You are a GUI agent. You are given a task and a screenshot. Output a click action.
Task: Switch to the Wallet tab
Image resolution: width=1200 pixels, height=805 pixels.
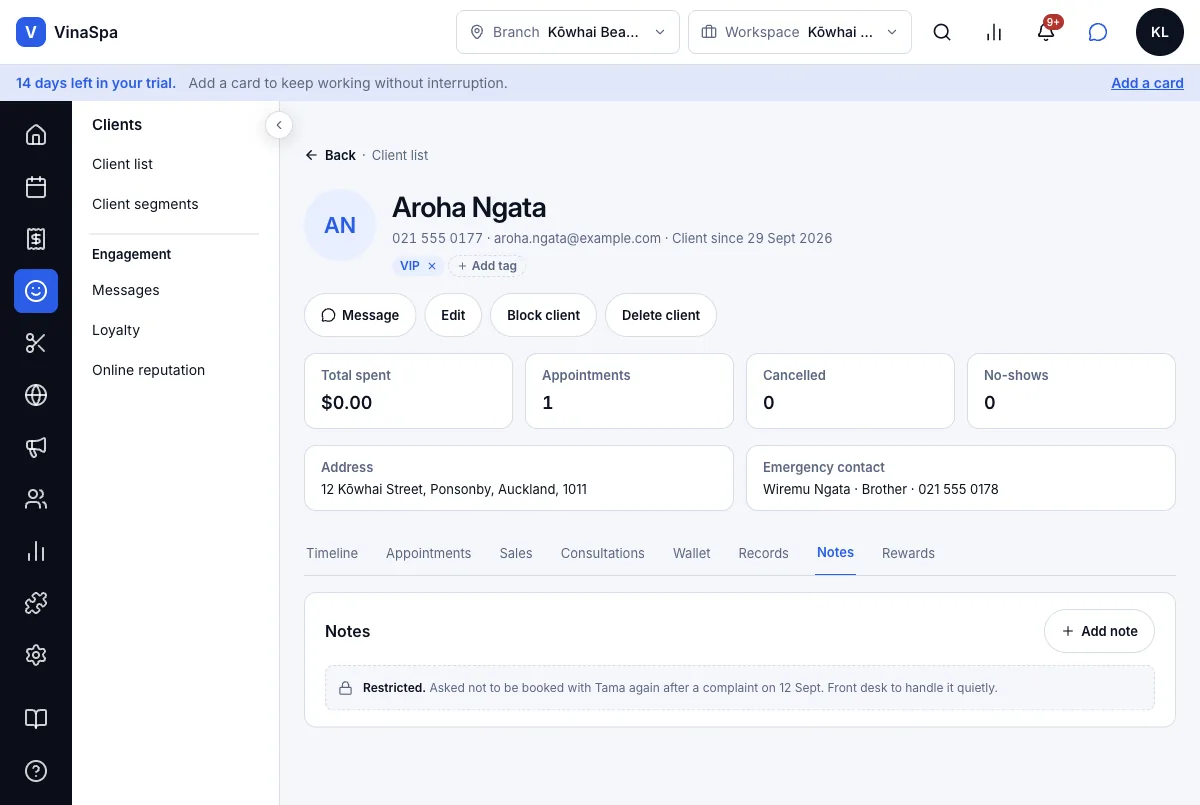coord(692,553)
